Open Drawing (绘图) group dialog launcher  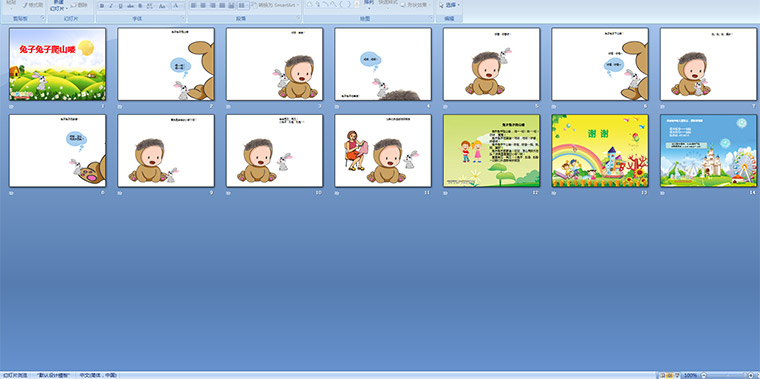[x=430, y=18]
